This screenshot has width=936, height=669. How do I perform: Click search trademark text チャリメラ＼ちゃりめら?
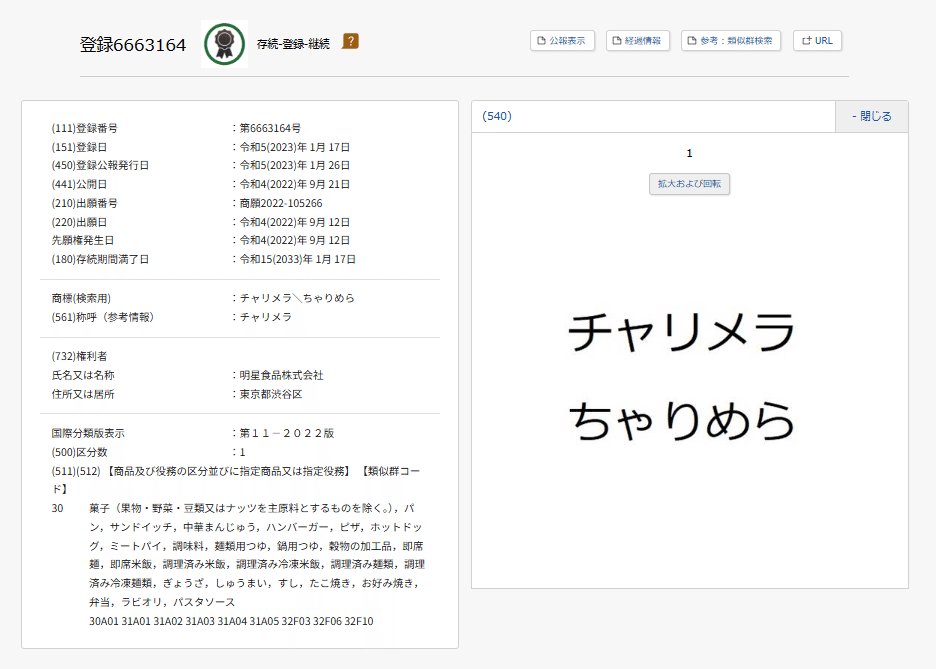click(297, 298)
